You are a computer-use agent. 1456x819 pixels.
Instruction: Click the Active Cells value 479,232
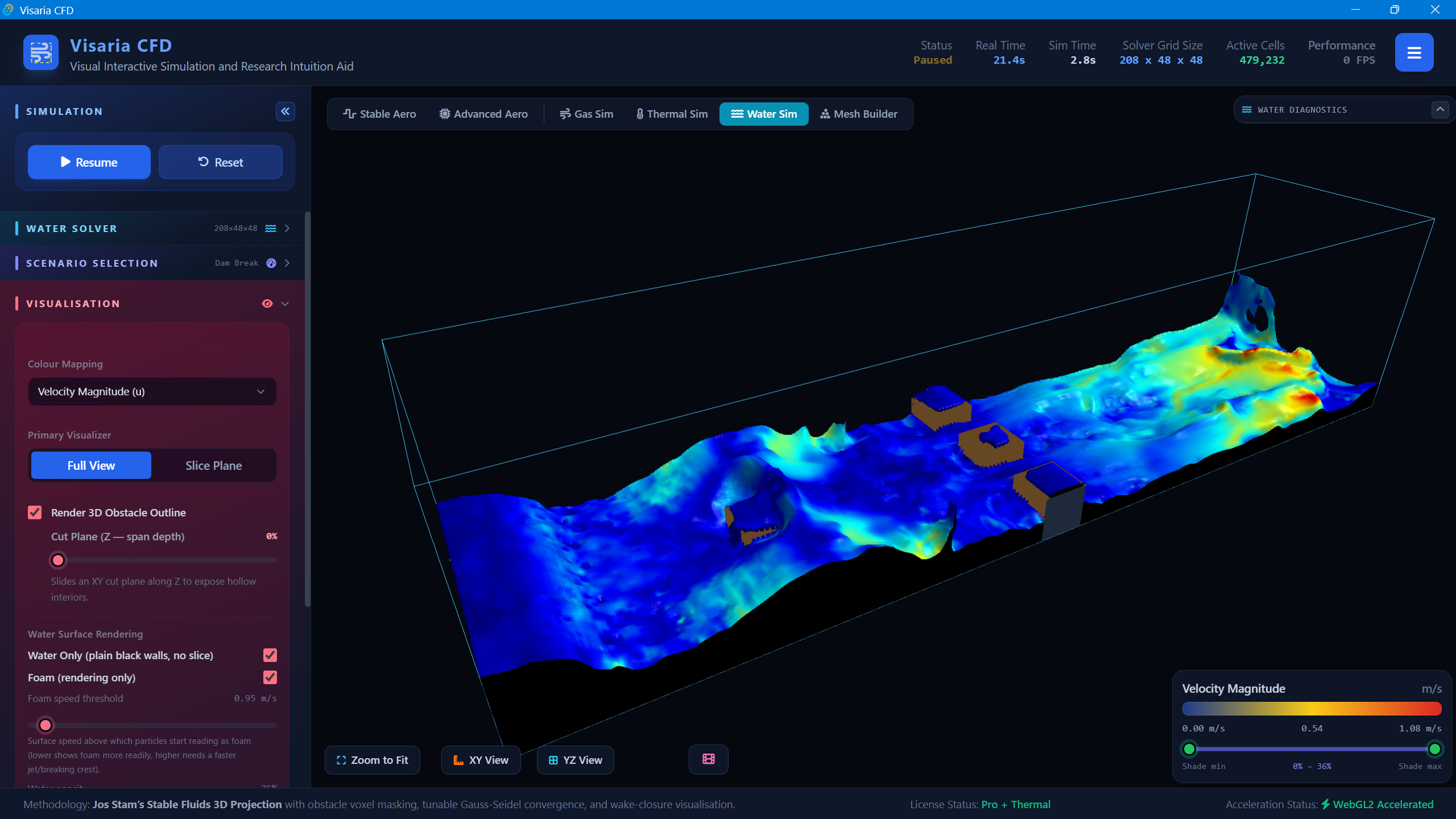1262,60
